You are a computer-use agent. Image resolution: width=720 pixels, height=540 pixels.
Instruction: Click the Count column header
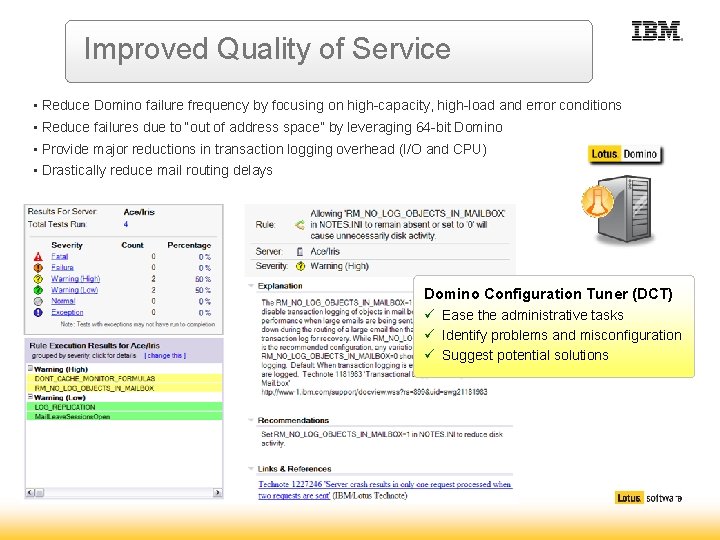click(132, 245)
